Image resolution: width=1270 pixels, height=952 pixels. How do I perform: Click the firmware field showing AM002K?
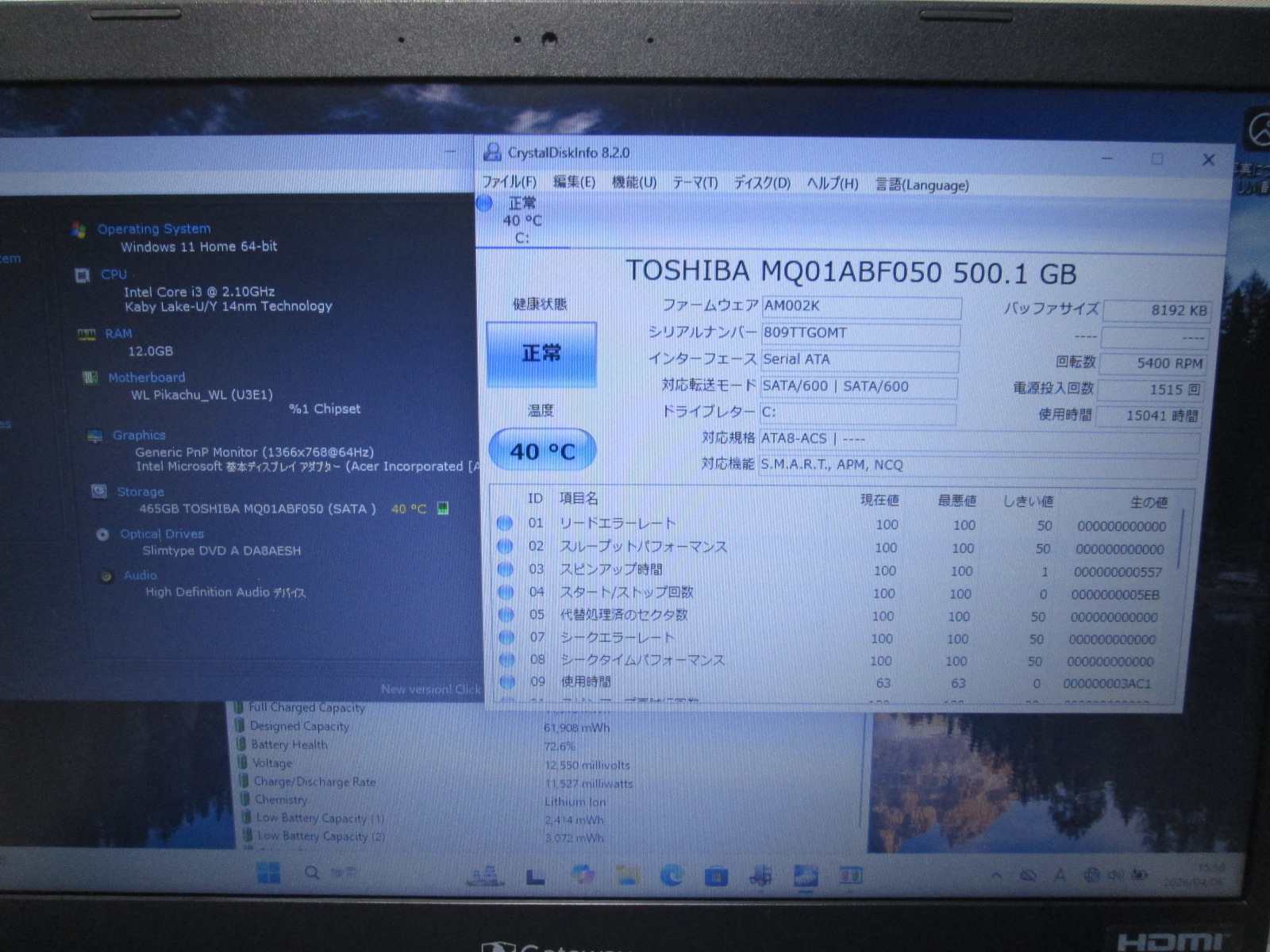(x=860, y=306)
